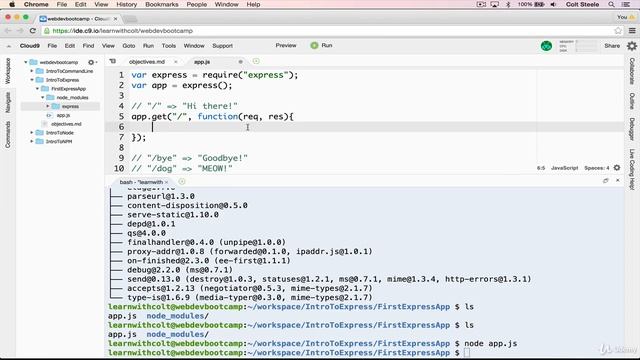Viewport: 640px width, 360px height.
Task: Click the volume icon in menu bar
Action: tap(553, 4)
